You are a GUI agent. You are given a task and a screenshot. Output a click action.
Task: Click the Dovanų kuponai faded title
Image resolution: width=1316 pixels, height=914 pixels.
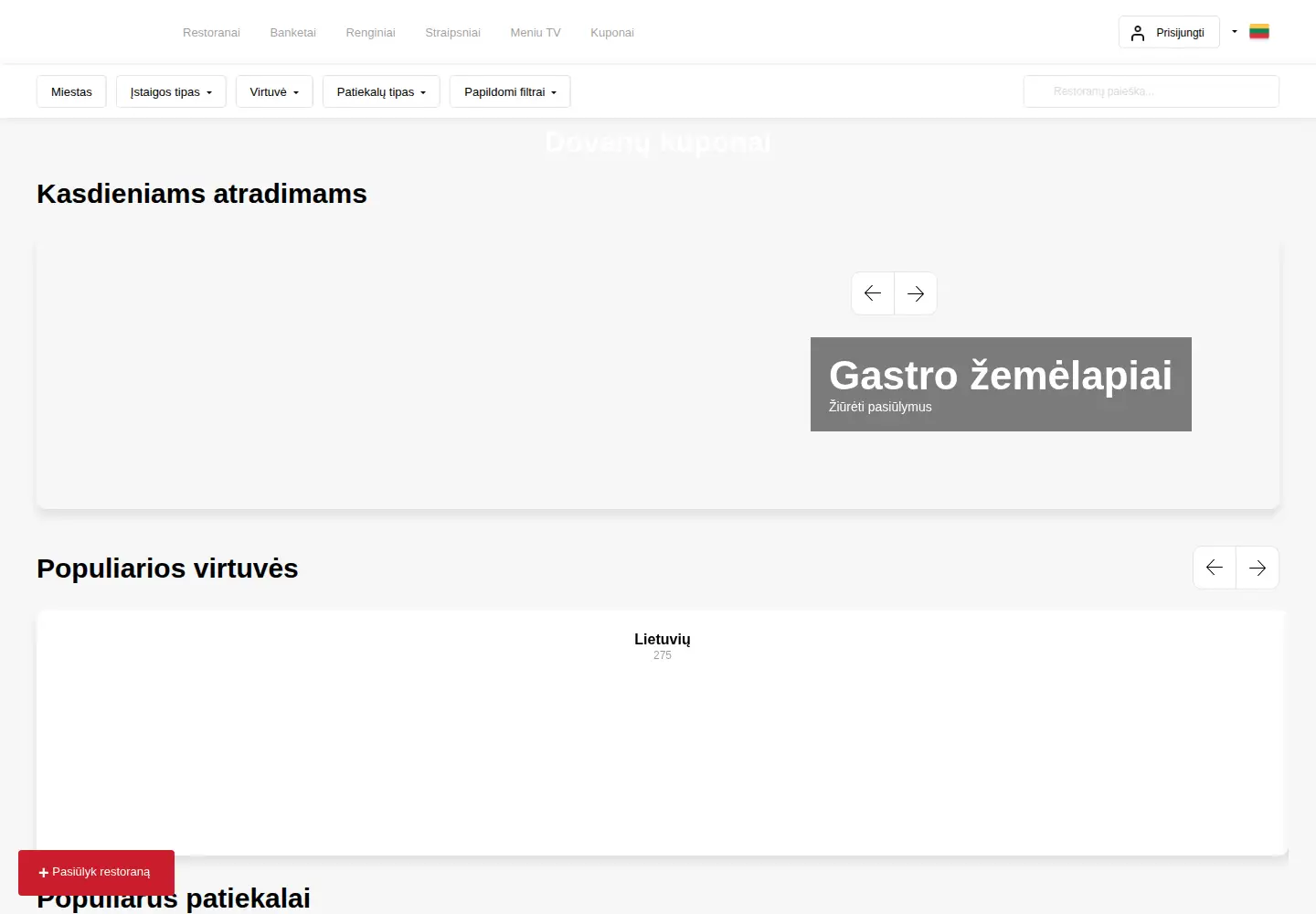658,143
